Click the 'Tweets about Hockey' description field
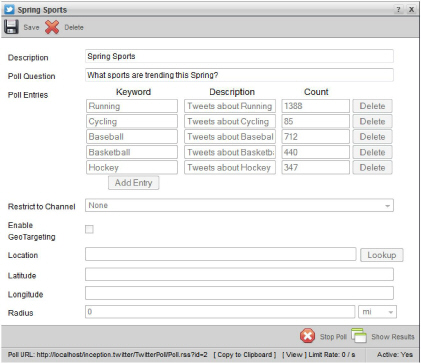421x363 pixels. (230, 168)
